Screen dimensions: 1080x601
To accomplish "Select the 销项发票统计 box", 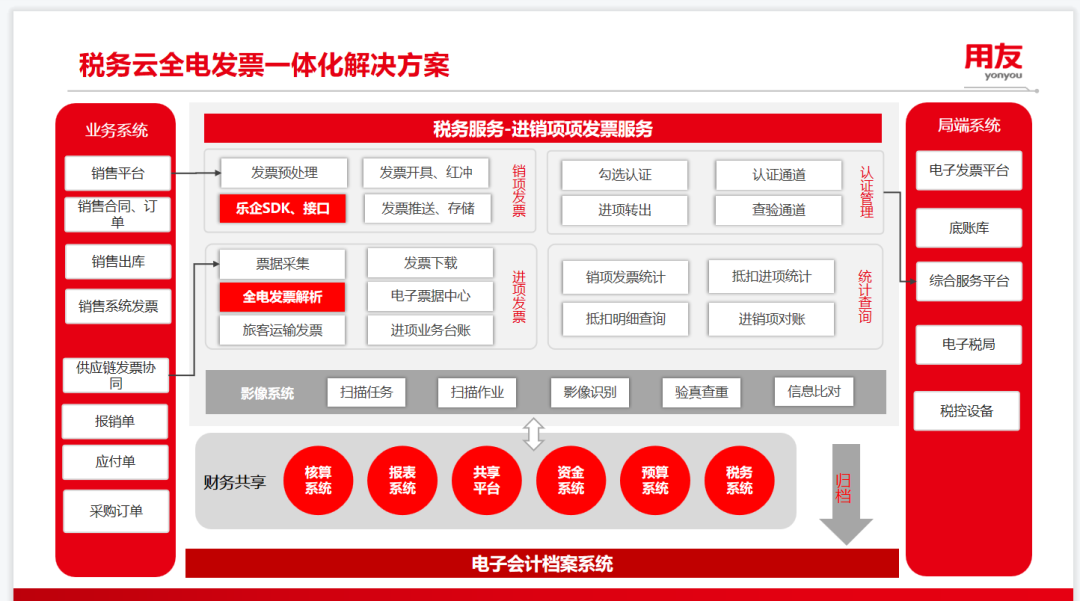I will (625, 277).
